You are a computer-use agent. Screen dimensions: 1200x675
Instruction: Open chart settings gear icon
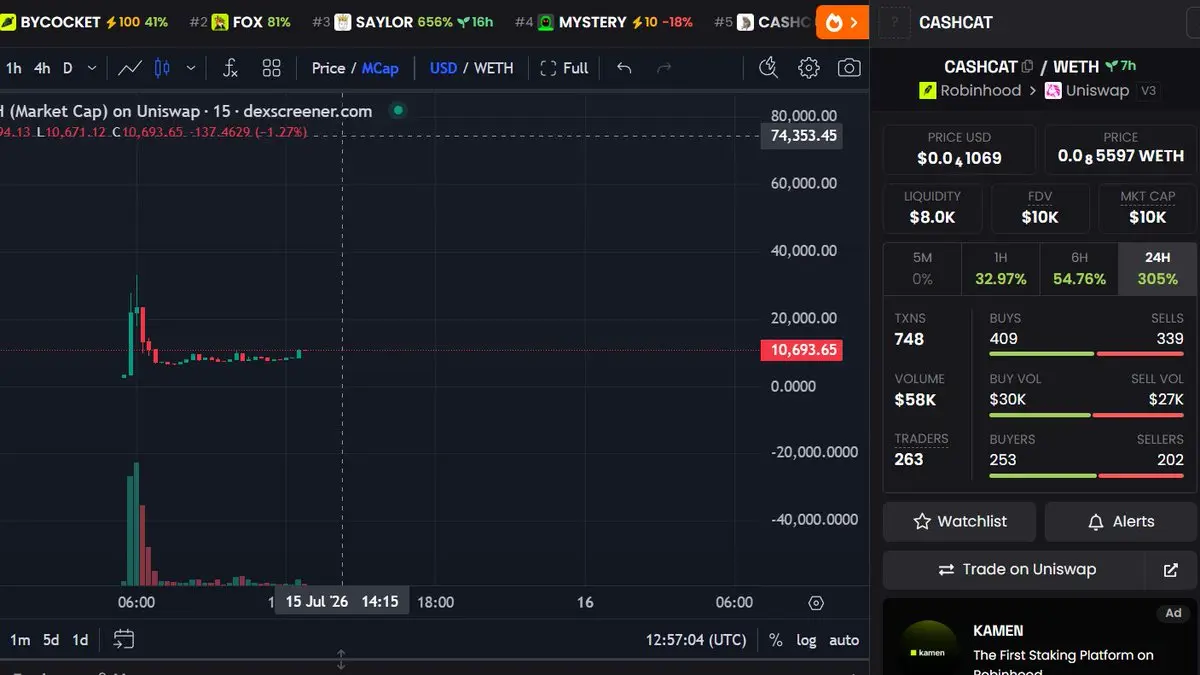809,68
